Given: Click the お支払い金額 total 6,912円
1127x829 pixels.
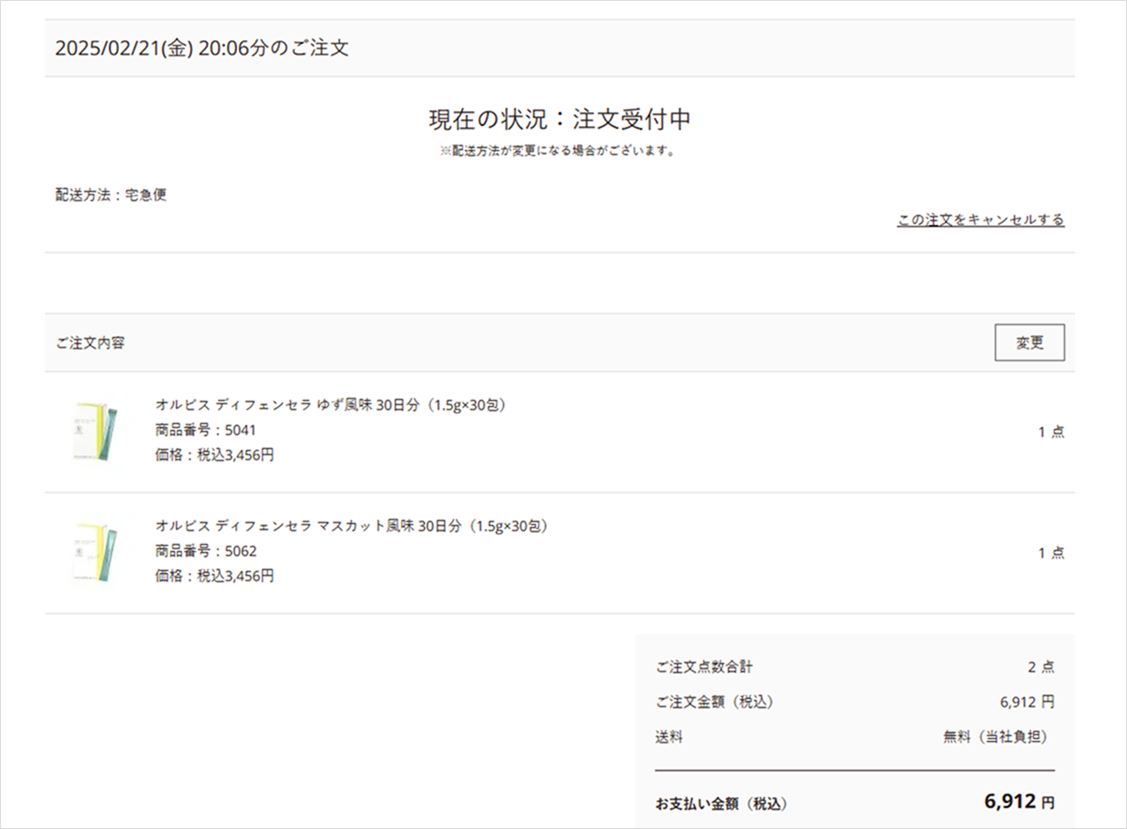Looking at the screenshot, I should pyautogui.click(x=1018, y=802).
